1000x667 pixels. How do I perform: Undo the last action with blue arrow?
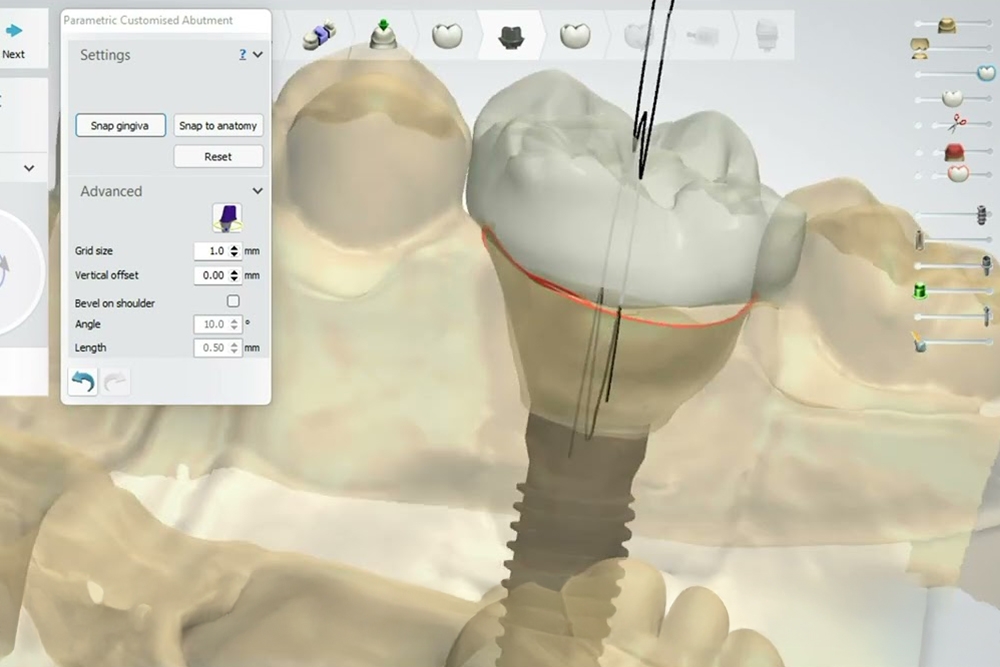pyautogui.click(x=83, y=381)
